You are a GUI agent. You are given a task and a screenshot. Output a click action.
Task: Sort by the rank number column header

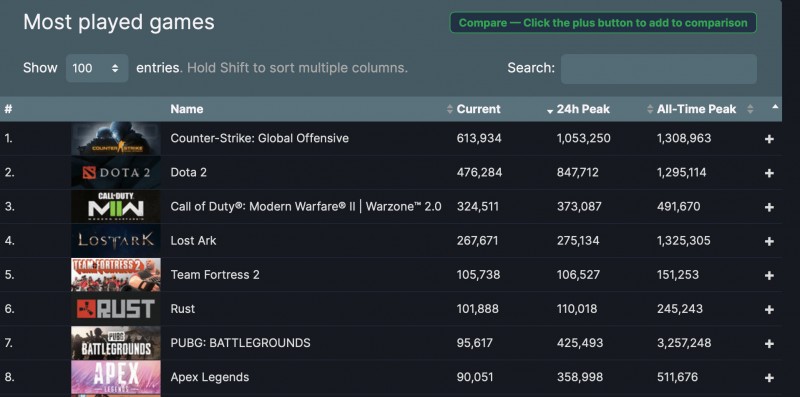pyautogui.click(x=8, y=109)
